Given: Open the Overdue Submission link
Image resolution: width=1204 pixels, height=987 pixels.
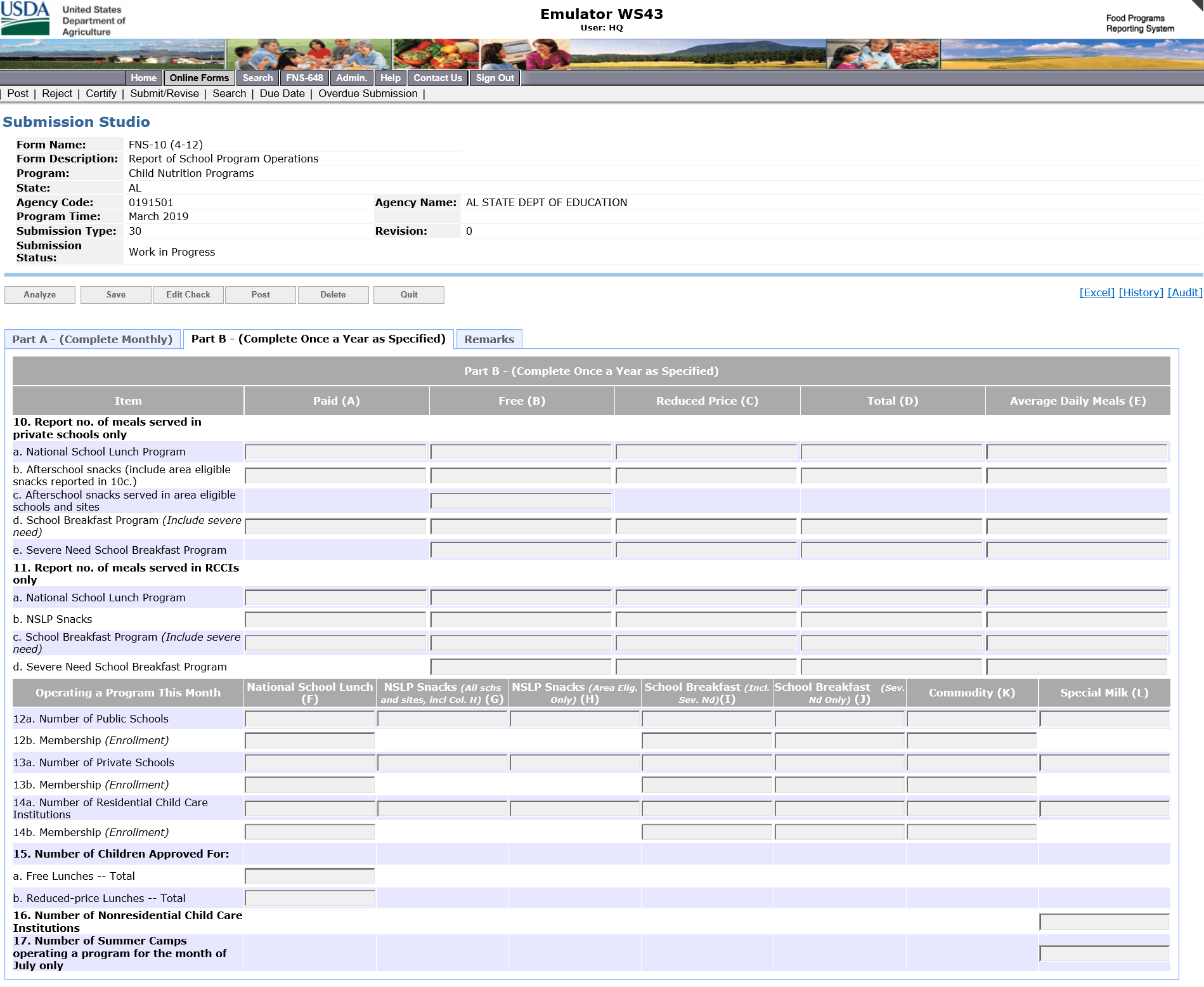Looking at the screenshot, I should pyautogui.click(x=368, y=94).
